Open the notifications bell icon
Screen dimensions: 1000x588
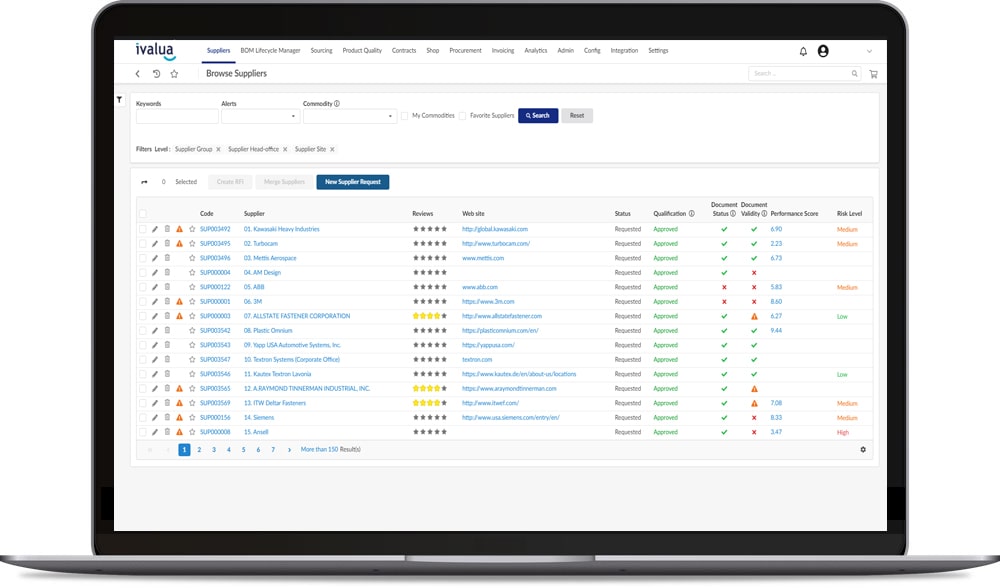point(803,52)
